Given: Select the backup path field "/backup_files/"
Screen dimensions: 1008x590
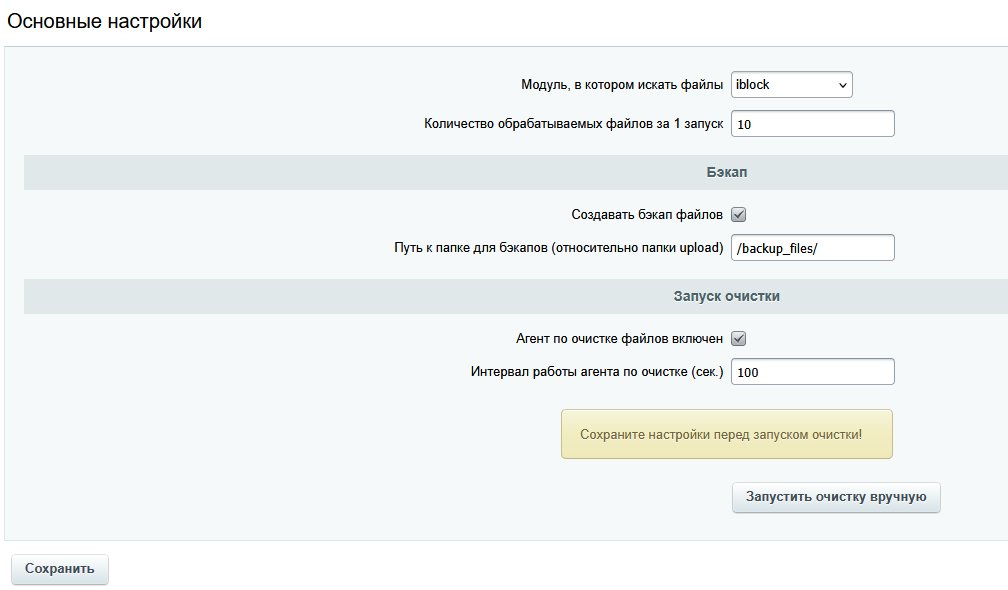Looking at the screenshot, I should click(x=812, y=247).
